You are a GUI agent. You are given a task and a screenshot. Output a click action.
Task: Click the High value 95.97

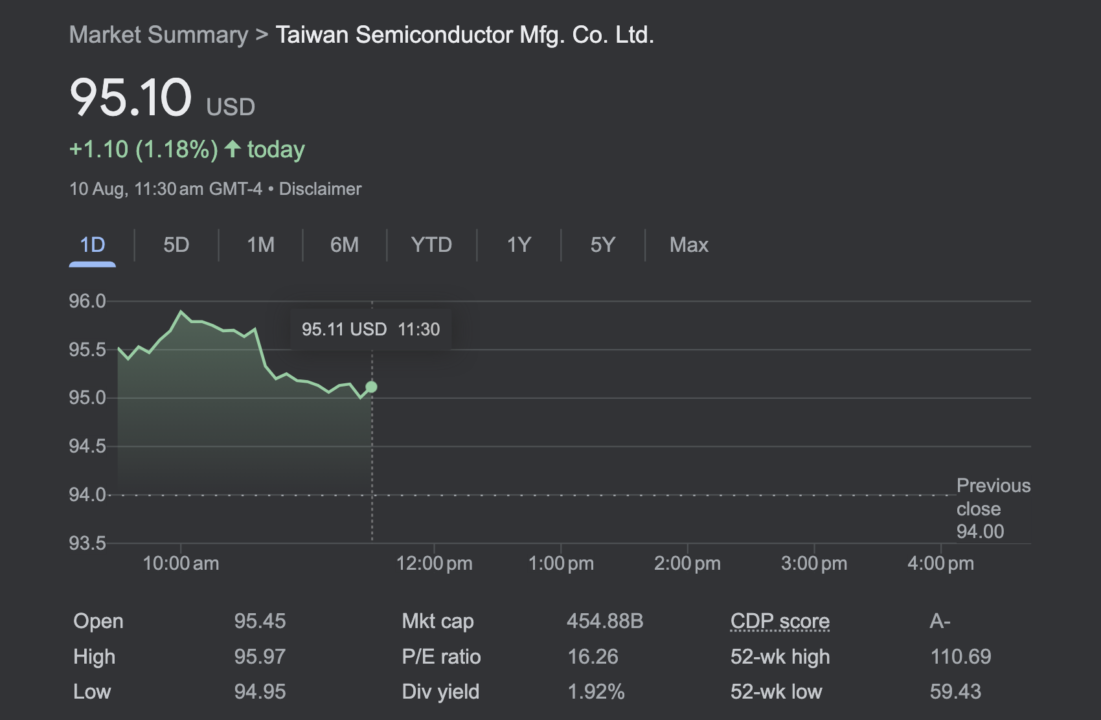coord(260,657)
